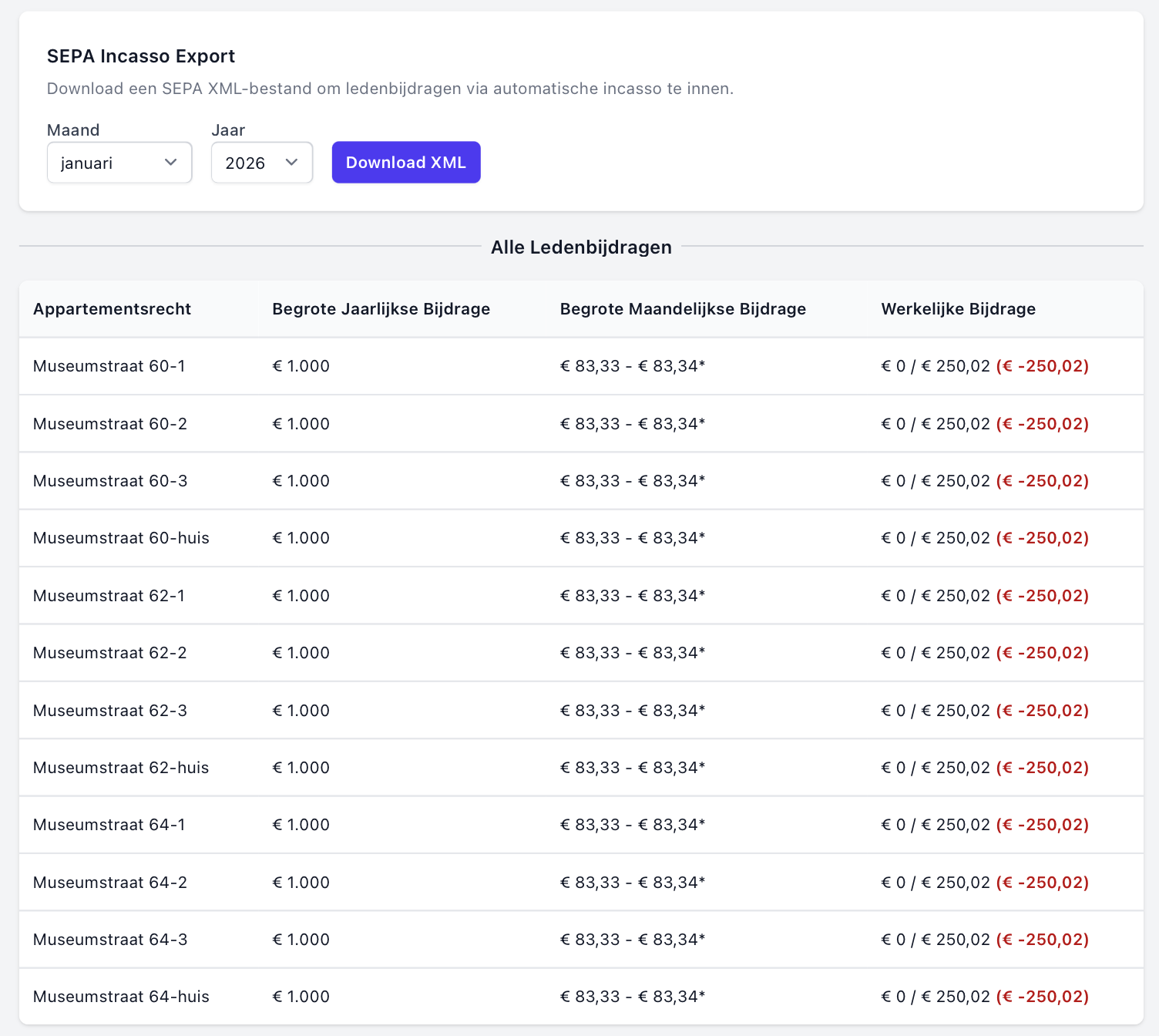This screenshot has width=1159, height=1036.
Task: Click the chevron arrow in the Maand selector
Action: (x=171, y=163)
